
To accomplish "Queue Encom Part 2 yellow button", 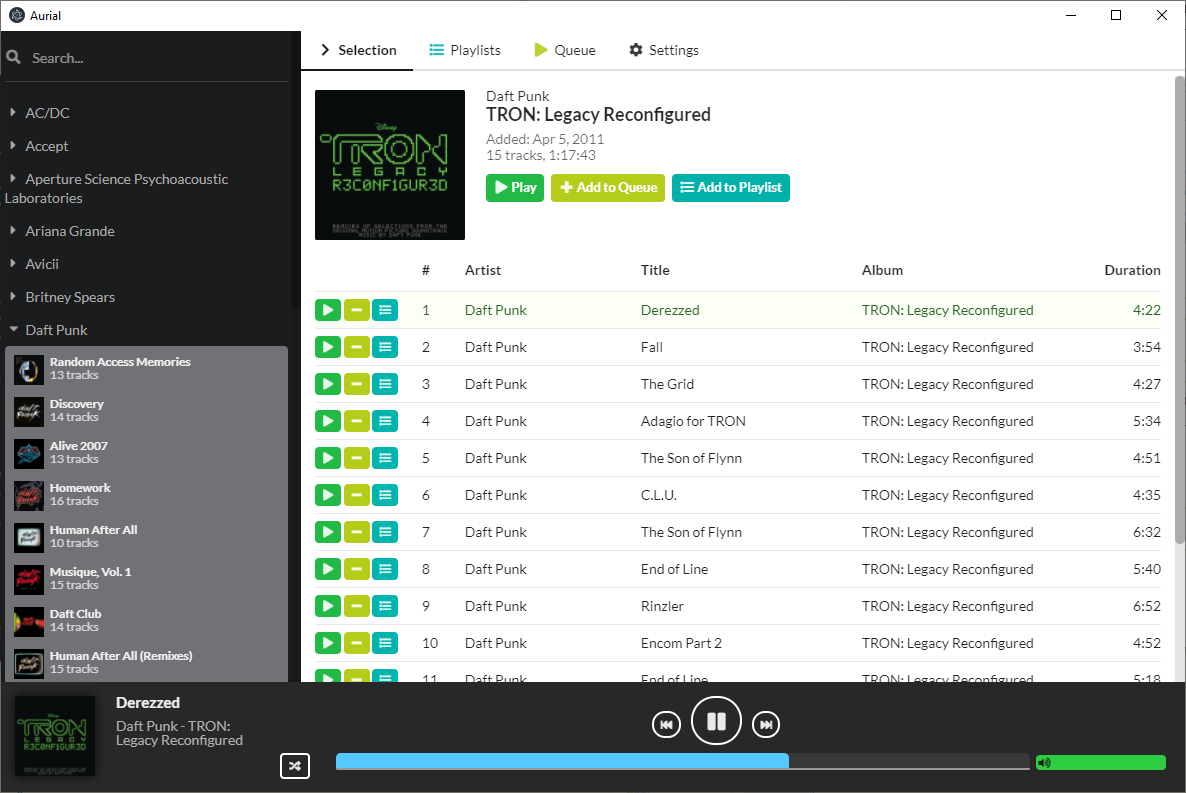I will pyautogui.click(x=356, y=644).
